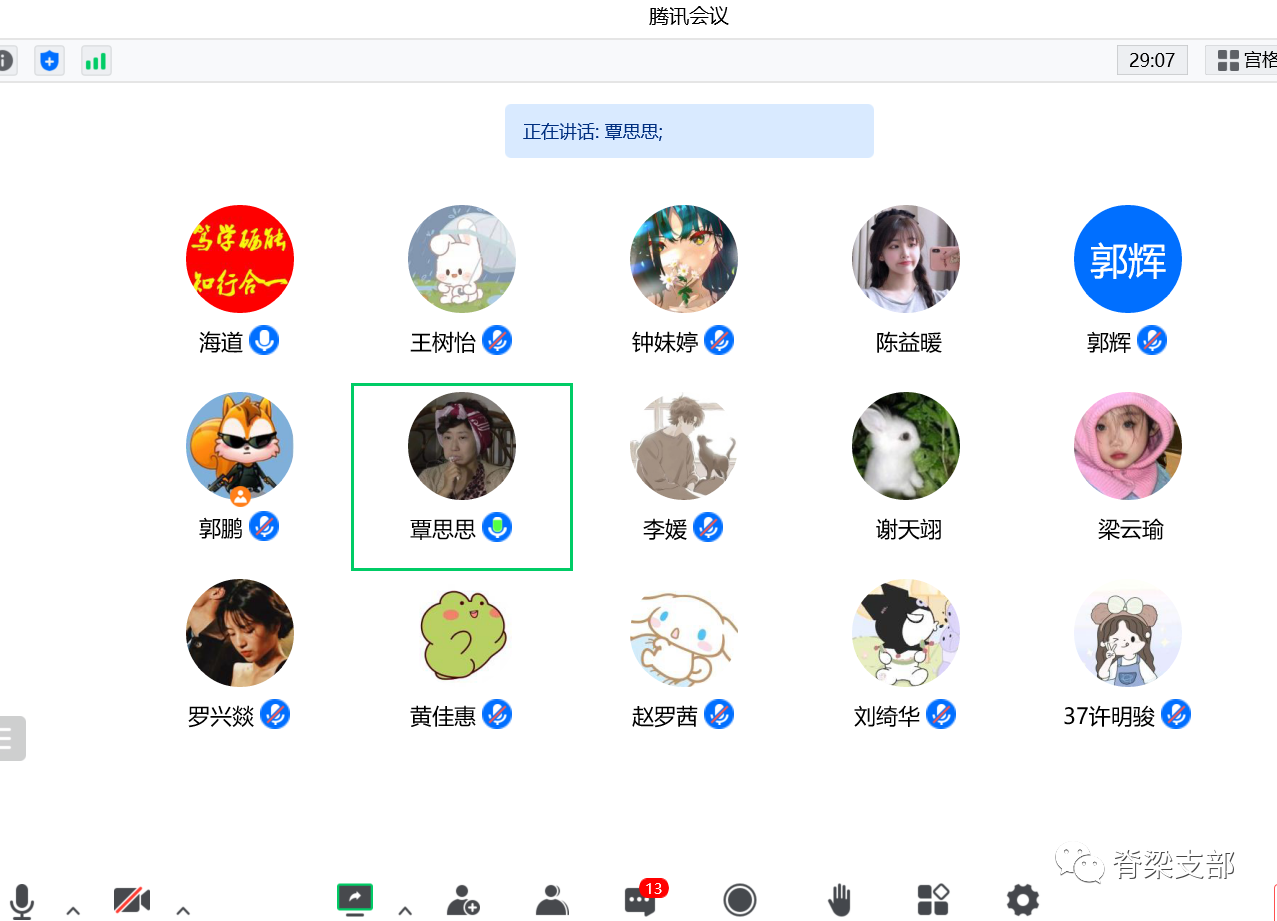Image resolution: width=1277 pixels, height=921 pixels.
Task: Open the share screen options arrow
Action: click(x=405, y=910)
